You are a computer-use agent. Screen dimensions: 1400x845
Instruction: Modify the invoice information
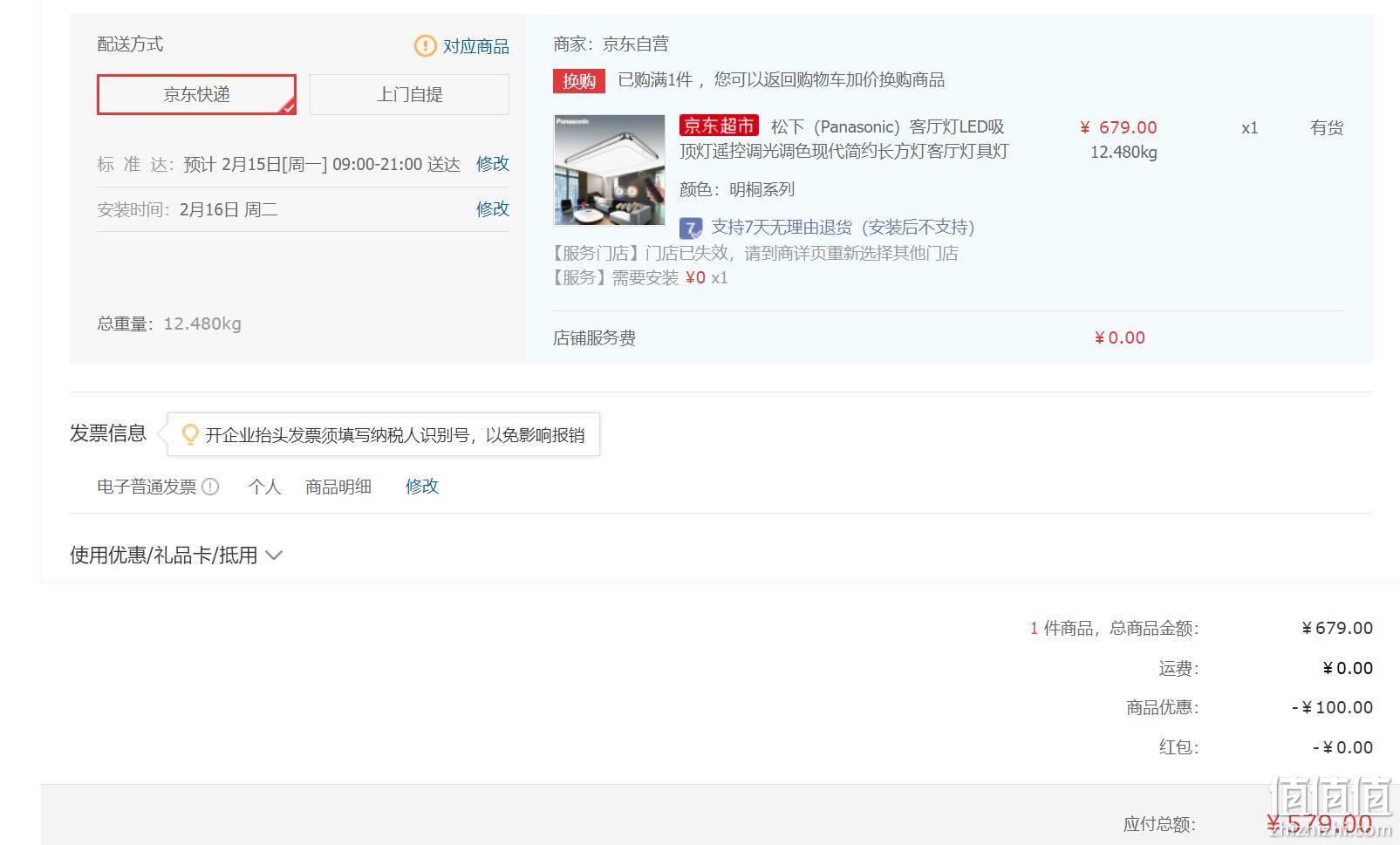click(x=422, y=487)
